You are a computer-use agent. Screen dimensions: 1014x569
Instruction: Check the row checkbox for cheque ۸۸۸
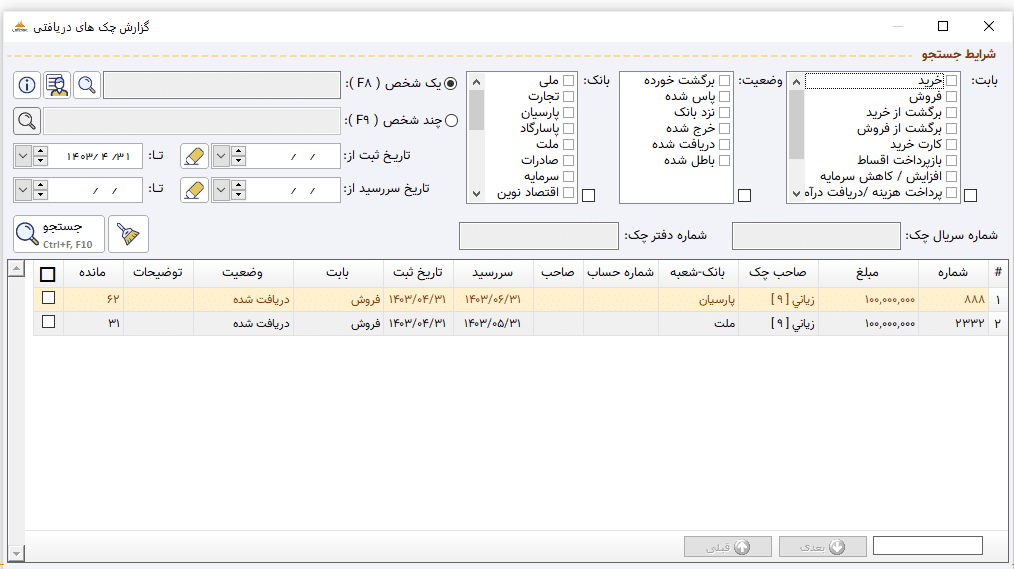click(x=48, y=297)
